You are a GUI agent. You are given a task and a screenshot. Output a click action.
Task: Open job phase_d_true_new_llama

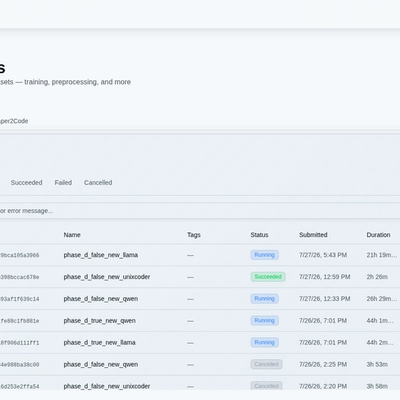pyautogui.click(x=99, y=343)
